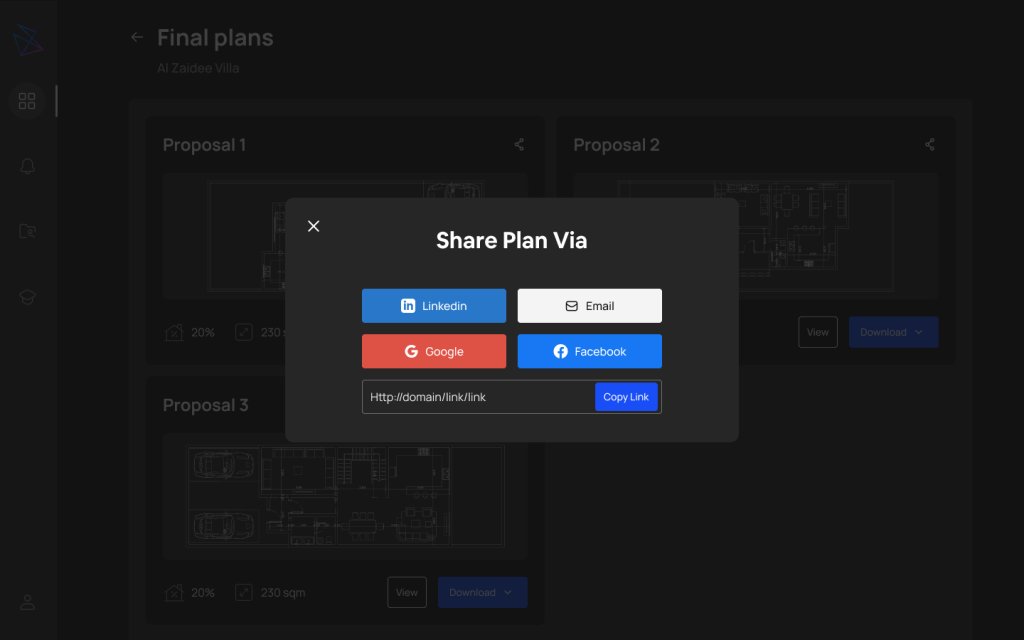Go back using the arrow beside Final plans
This screenshot has height=640, width=1024.
click(x=137, y=38)
